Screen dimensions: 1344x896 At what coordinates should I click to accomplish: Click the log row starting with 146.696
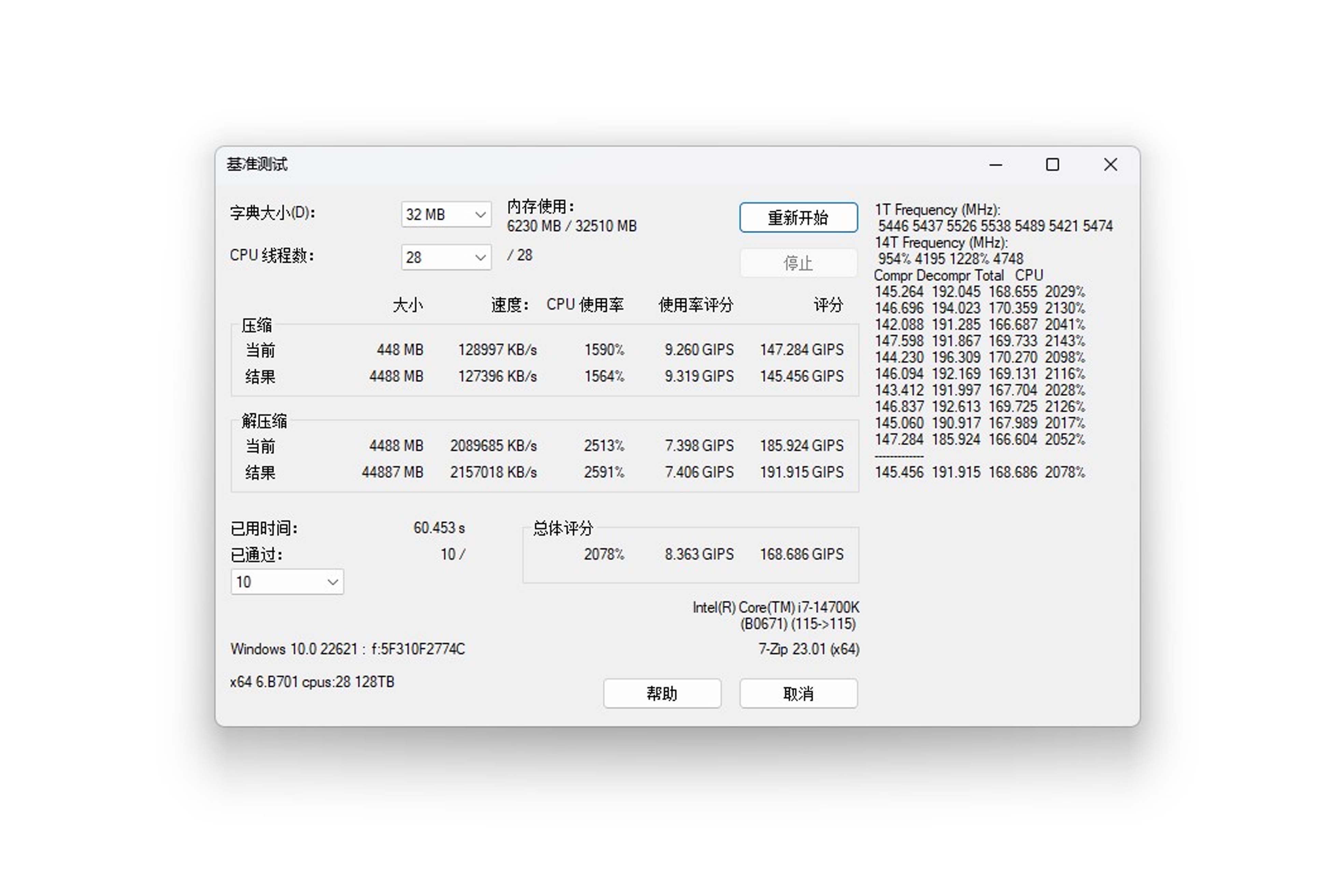(980, 309)
